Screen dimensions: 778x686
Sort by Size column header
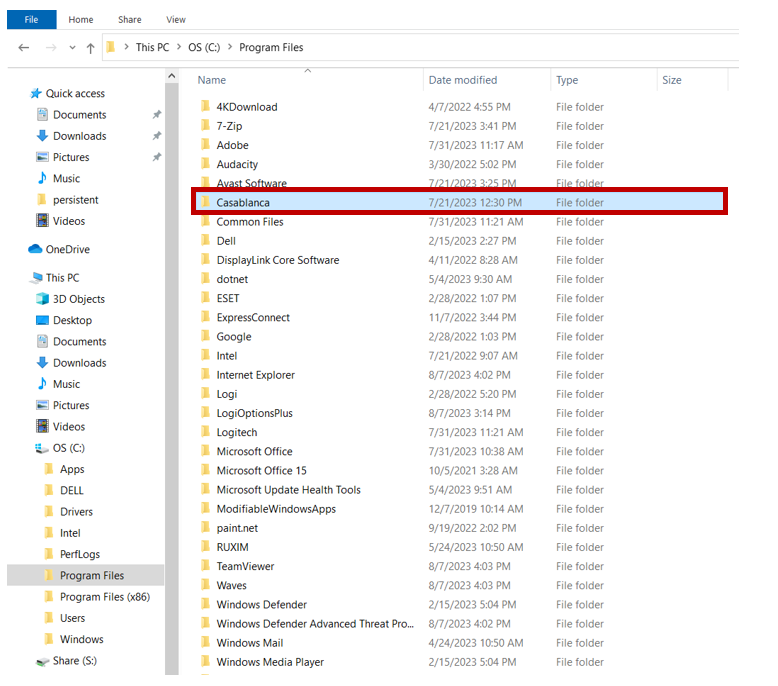(x=671, y=80)
